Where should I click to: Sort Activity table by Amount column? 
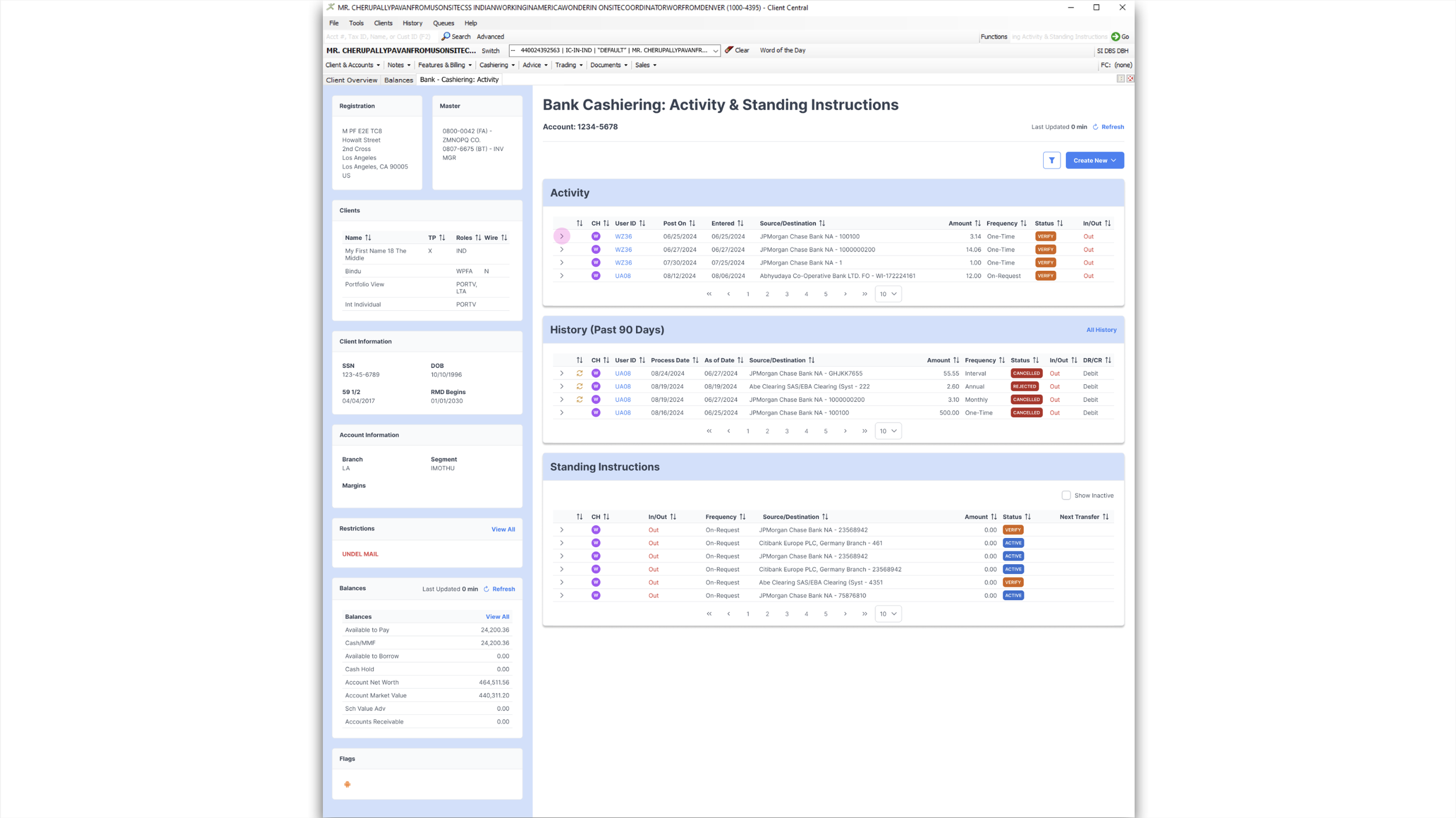click(x=977, y=224)
